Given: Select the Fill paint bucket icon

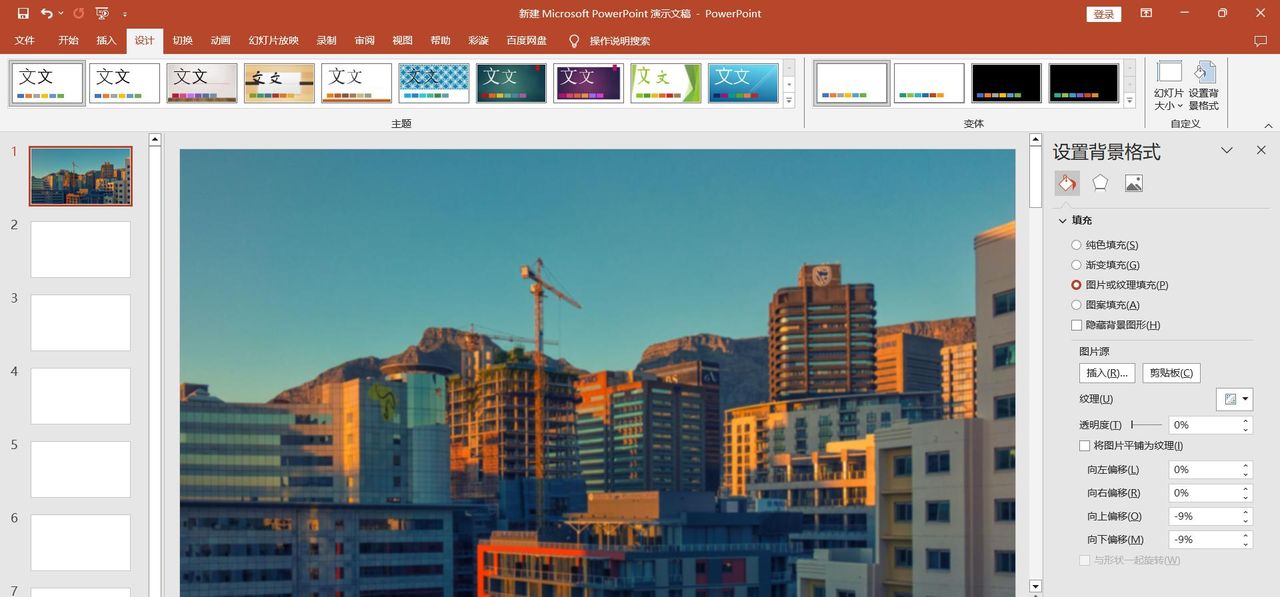Looking at the screenshot, I should (1067, 183).
